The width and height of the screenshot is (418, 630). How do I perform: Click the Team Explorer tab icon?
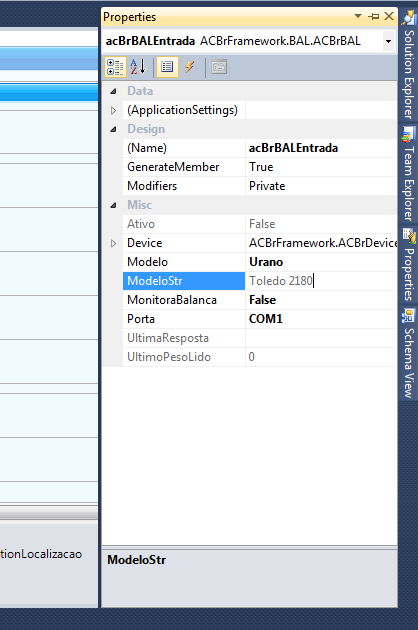click(409, 135)
